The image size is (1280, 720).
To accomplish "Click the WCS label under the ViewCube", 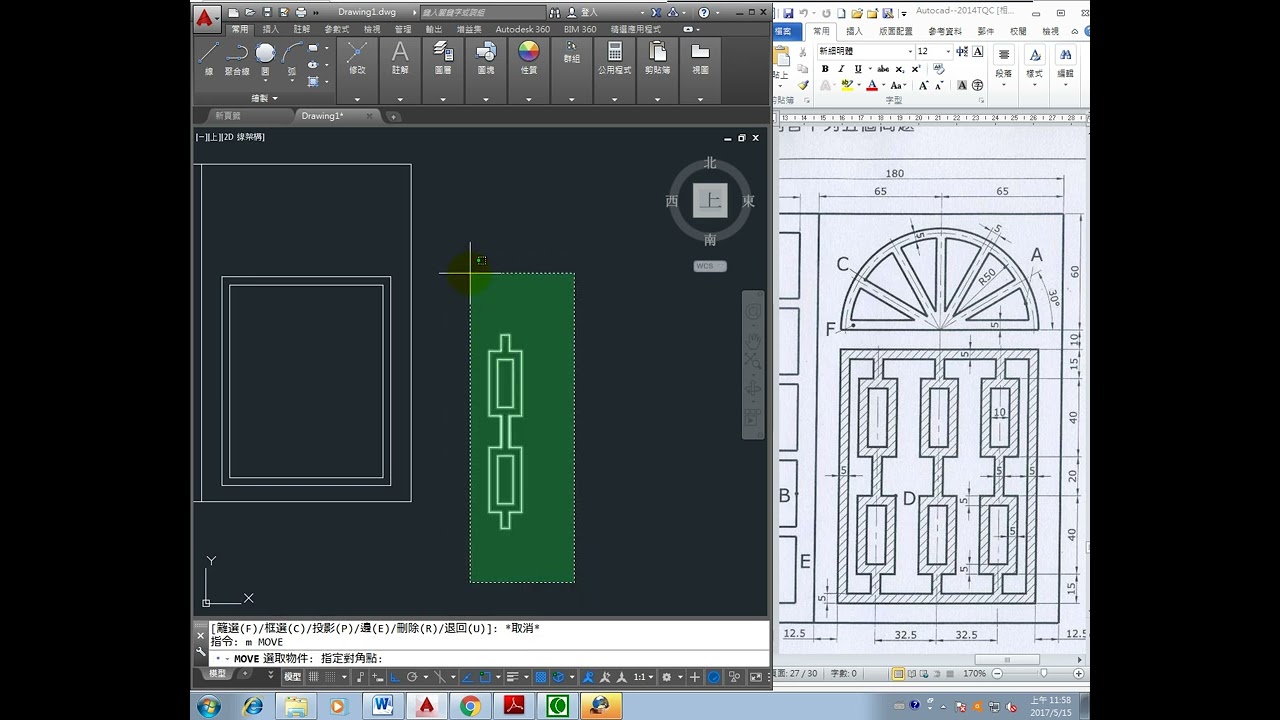I will coord(710,266).
